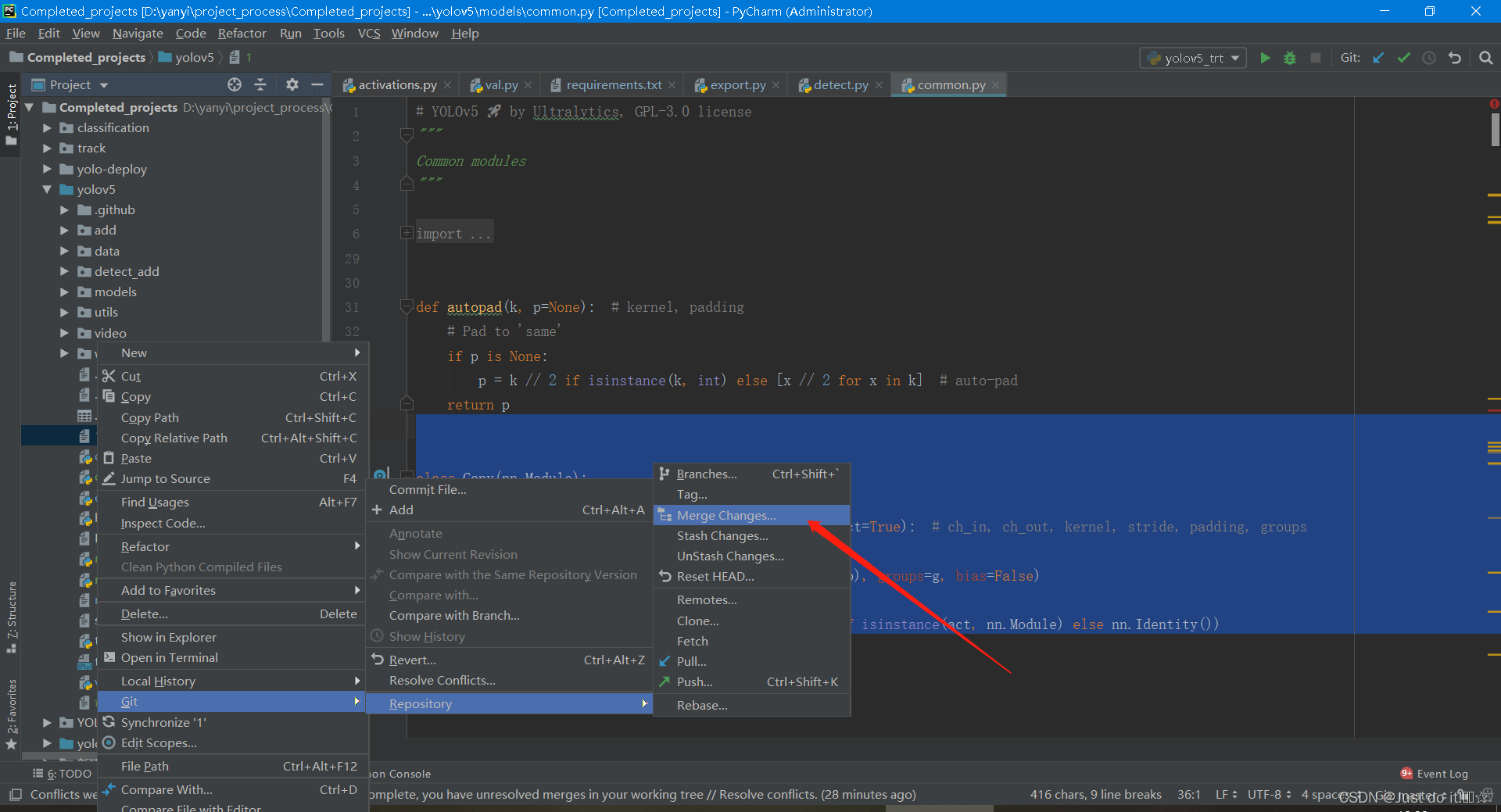This screenshot has width=1501, height=812.
Task: Click line:column indicator 36:1
Action: click(x=1188, y=794)
